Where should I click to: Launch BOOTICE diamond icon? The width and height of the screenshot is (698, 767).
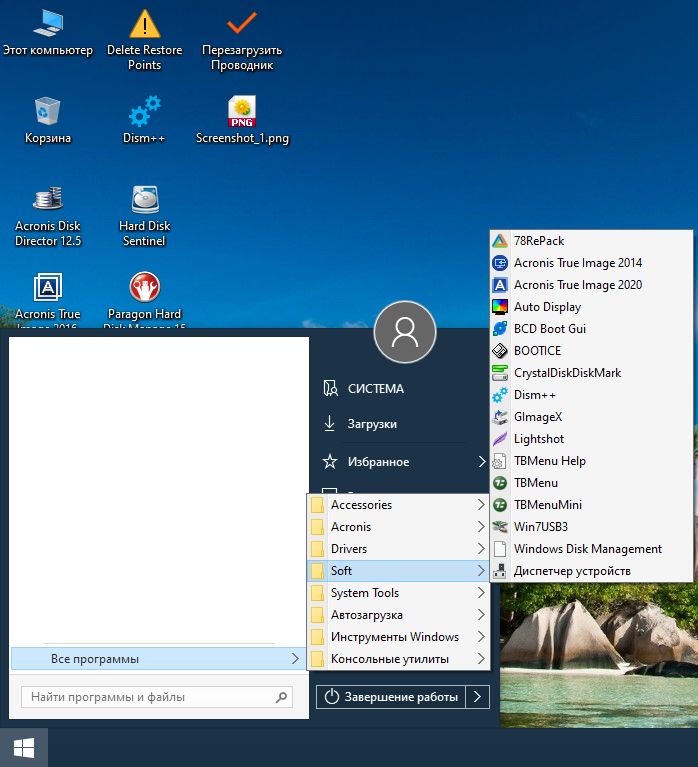pos(499,351)
